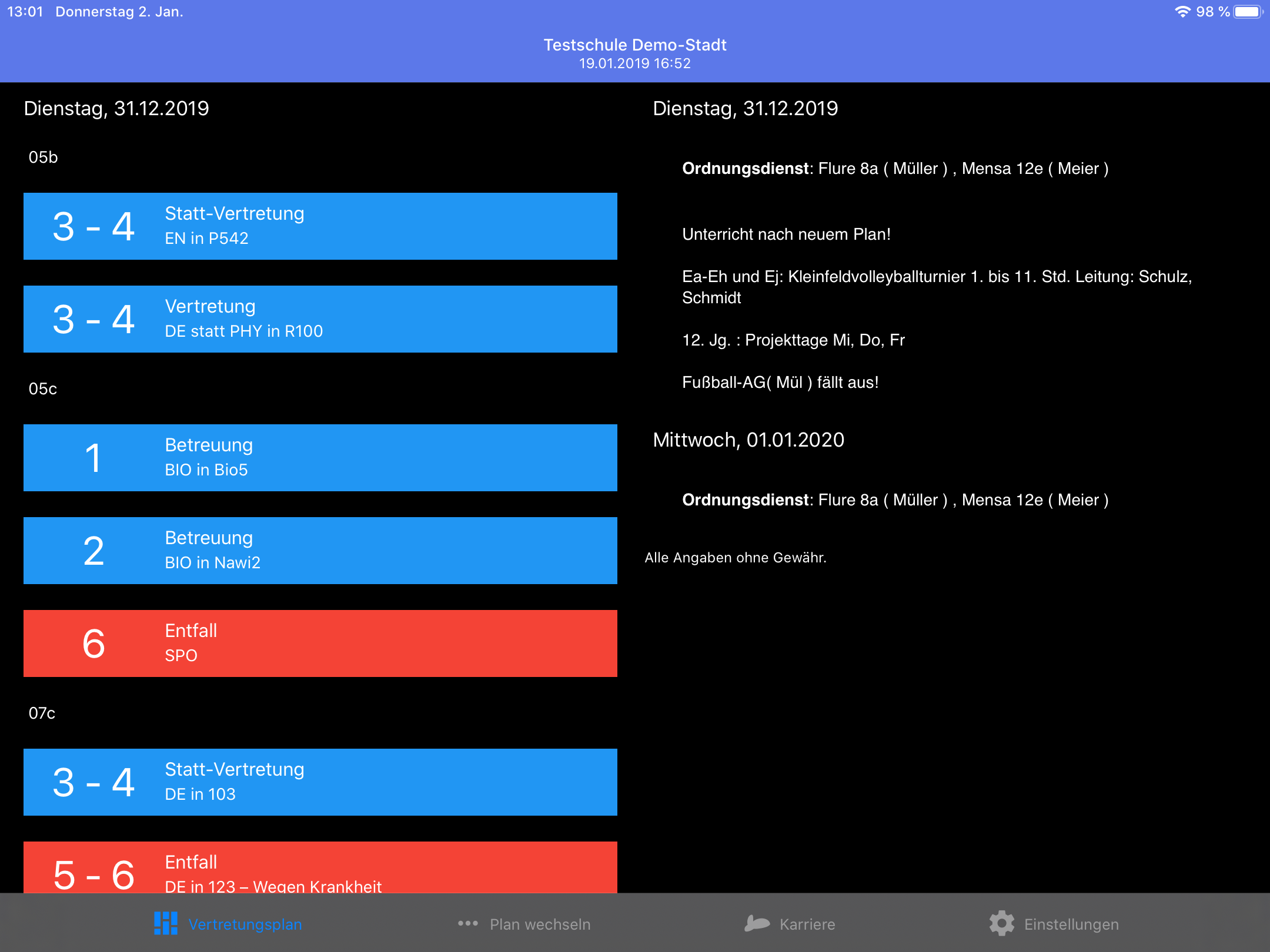Tap the three-dots Plan wechseln icon

click(x=467, y=923)
